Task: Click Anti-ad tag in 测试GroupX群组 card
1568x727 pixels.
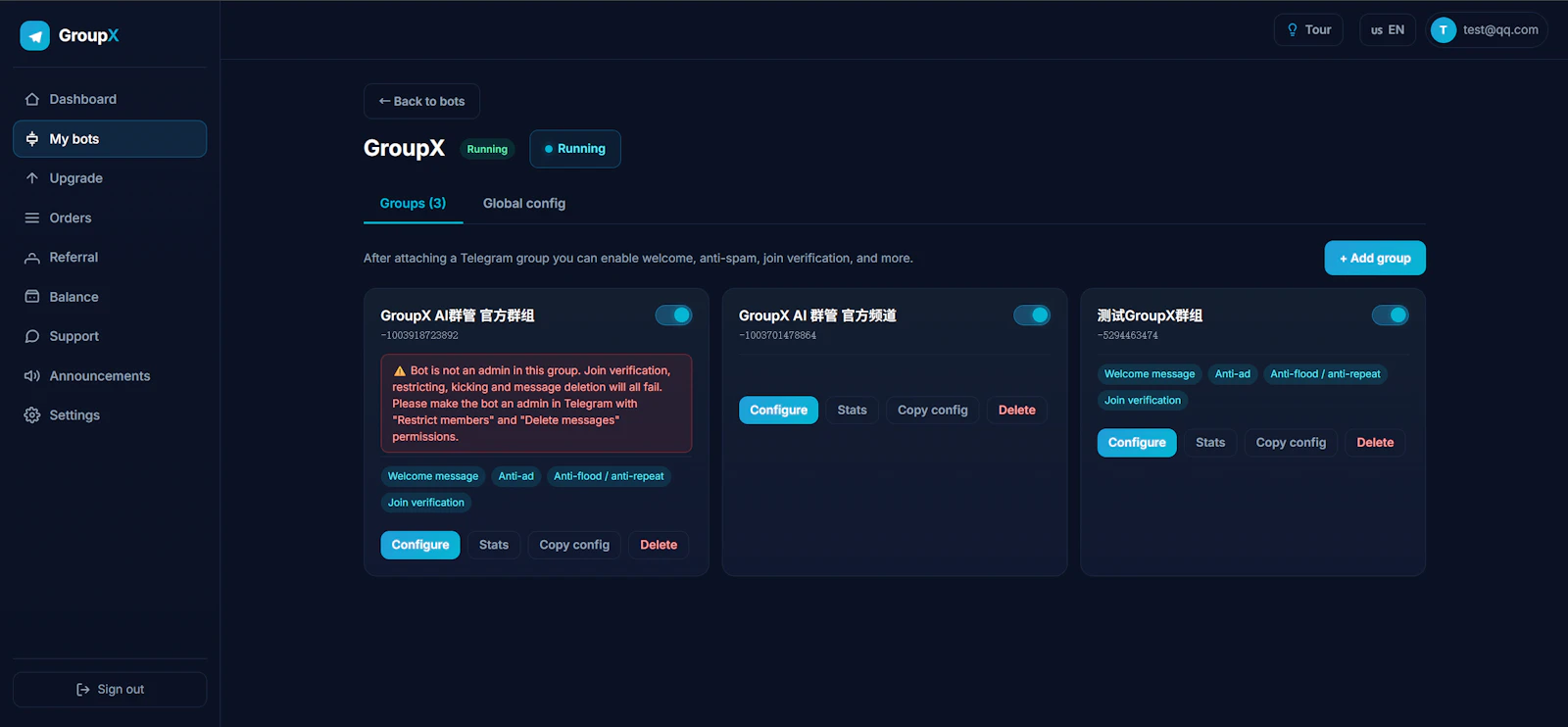Action: pos(1233,374)
